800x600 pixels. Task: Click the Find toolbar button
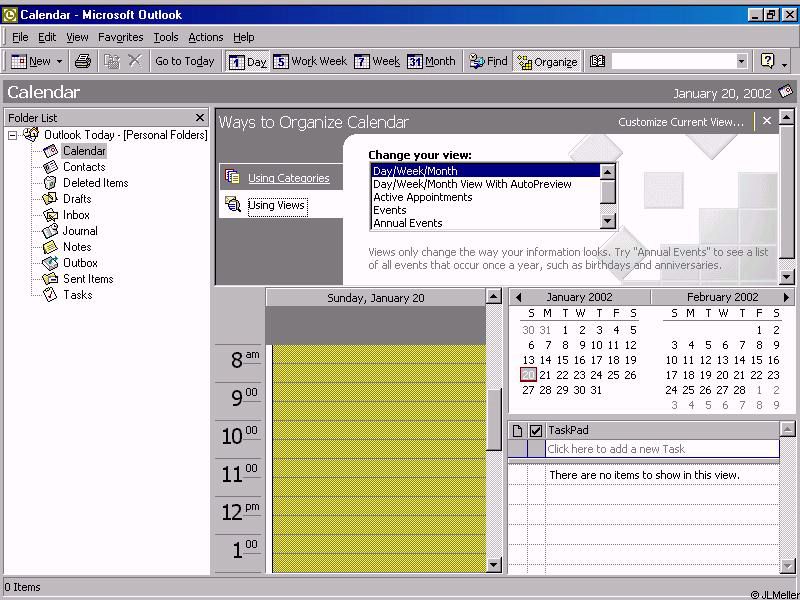(488, 61)
